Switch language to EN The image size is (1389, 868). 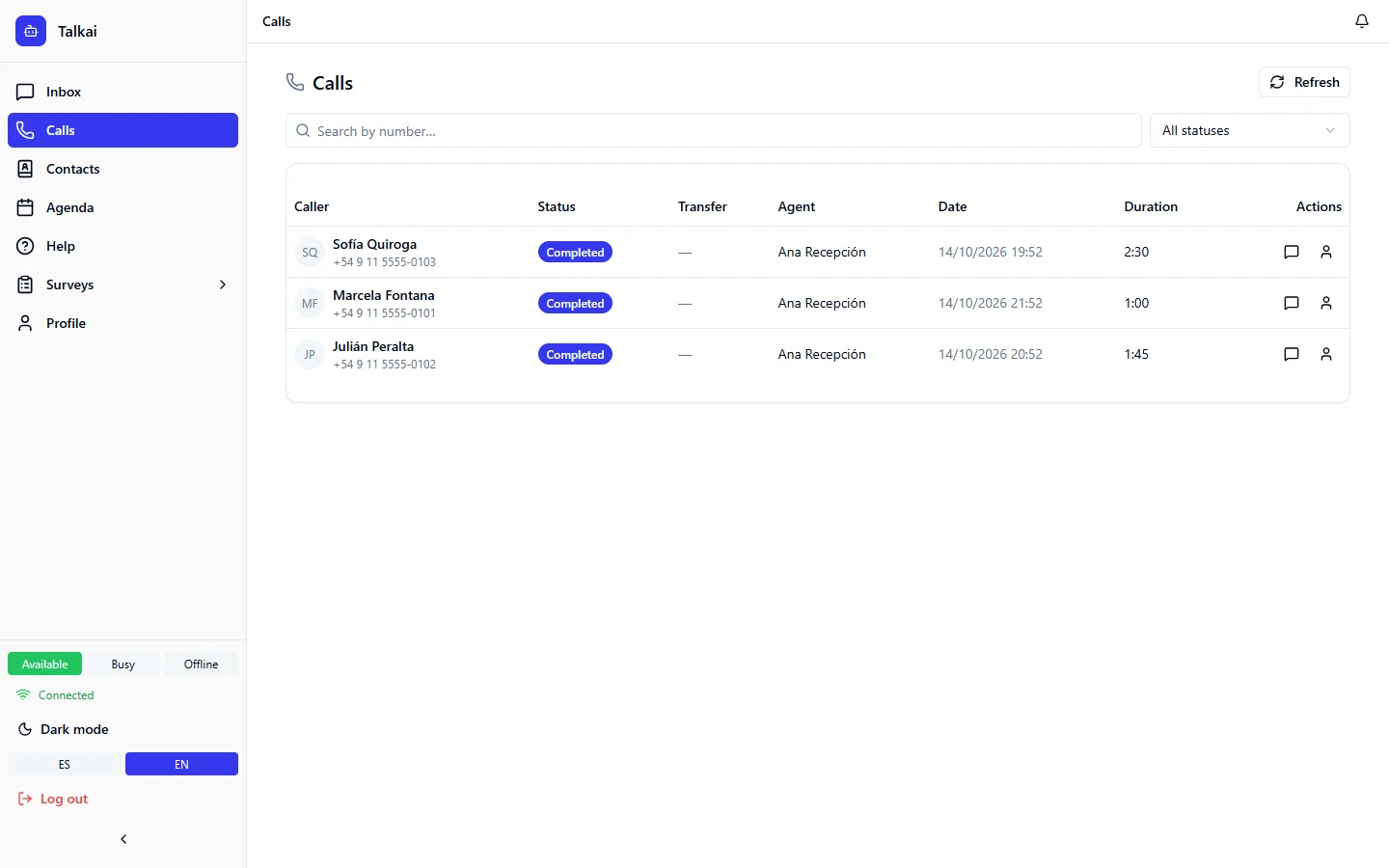pyautogui.click(x=181, y=764)
